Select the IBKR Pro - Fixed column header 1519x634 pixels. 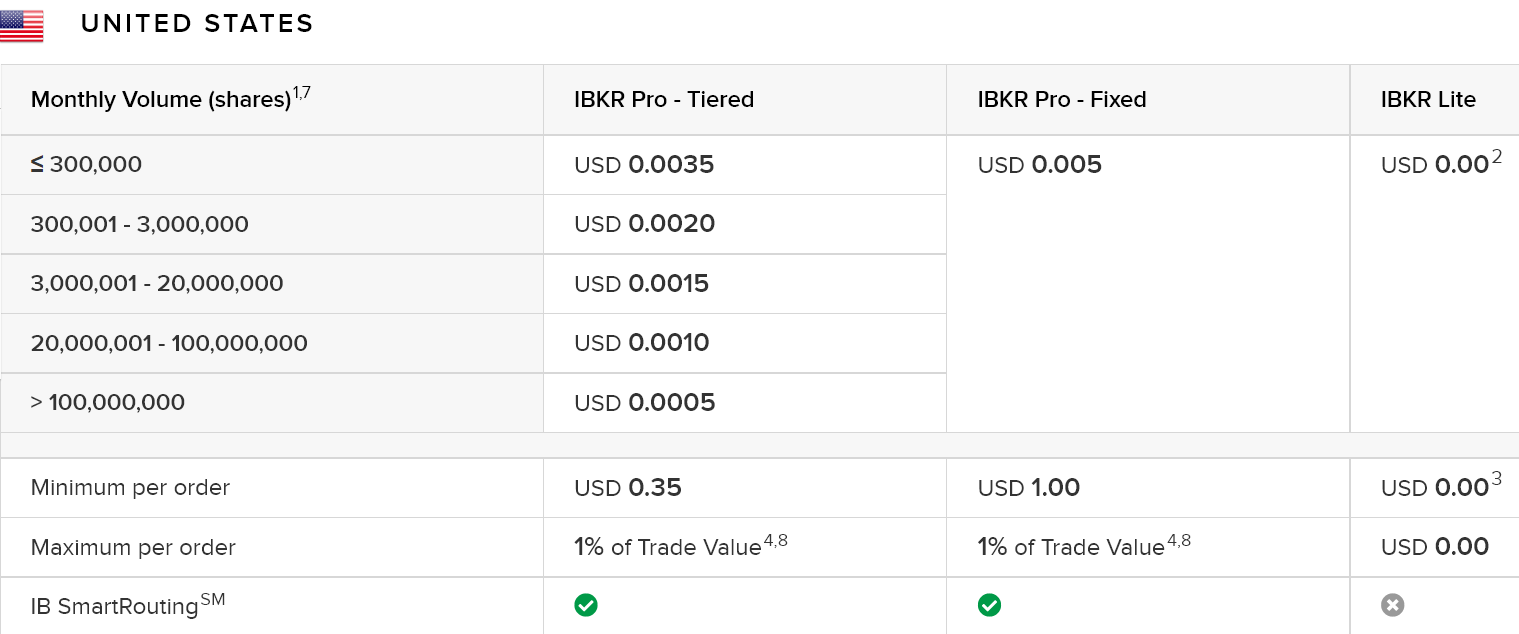point(1062,99)
